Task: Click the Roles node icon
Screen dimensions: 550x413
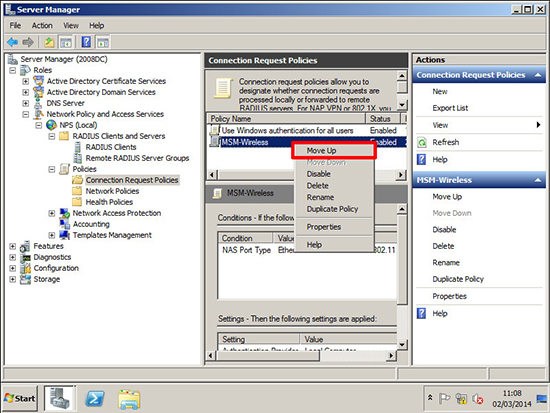Action: [25, 70]
